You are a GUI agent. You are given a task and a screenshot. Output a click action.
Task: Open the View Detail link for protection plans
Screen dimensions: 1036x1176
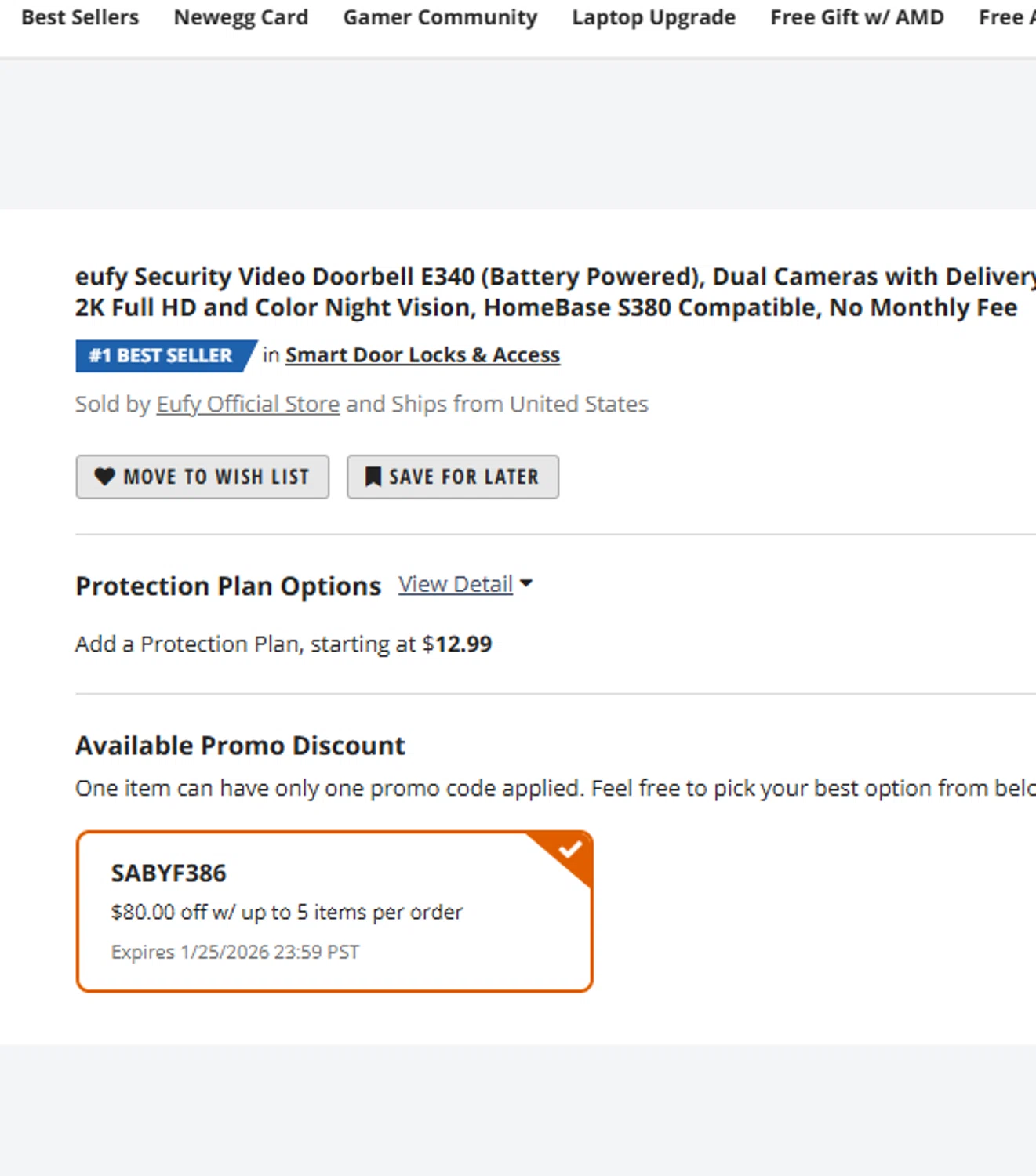click(455, 584)
